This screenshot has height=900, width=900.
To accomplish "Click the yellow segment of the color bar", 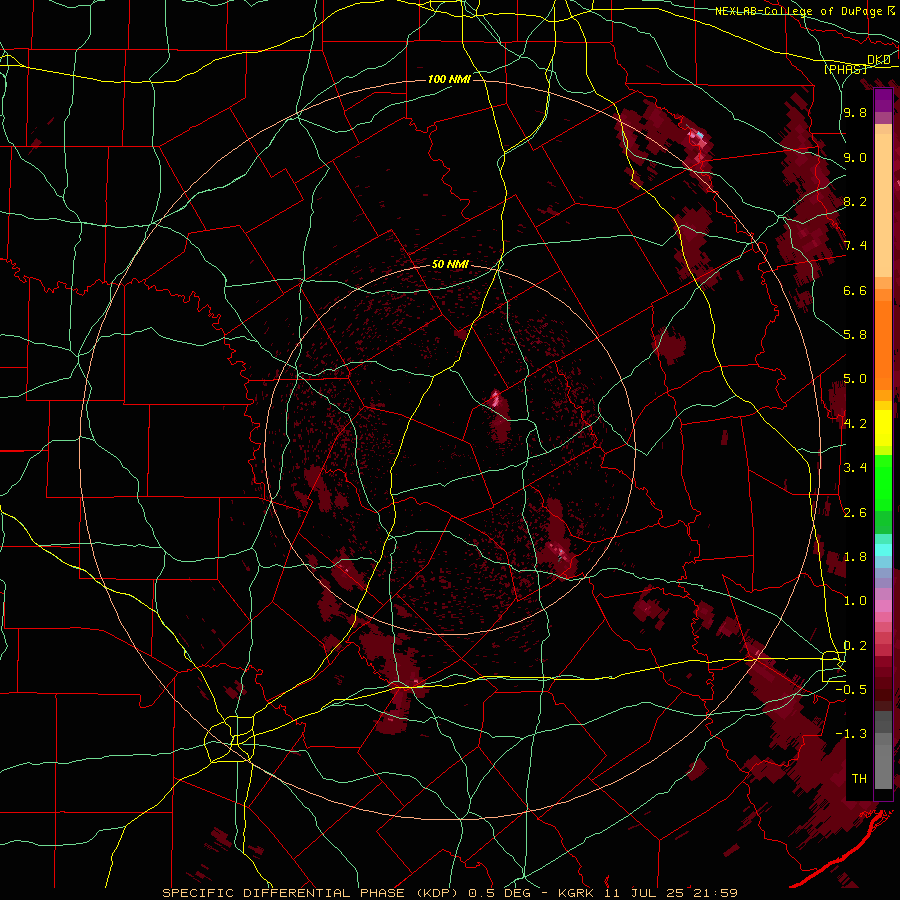I will pos(883,428).
